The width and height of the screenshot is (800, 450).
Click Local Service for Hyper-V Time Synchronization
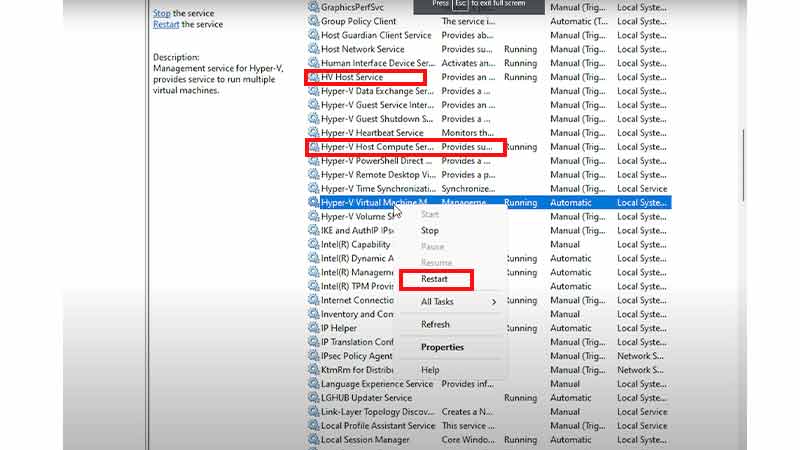[x=642, y=188]
